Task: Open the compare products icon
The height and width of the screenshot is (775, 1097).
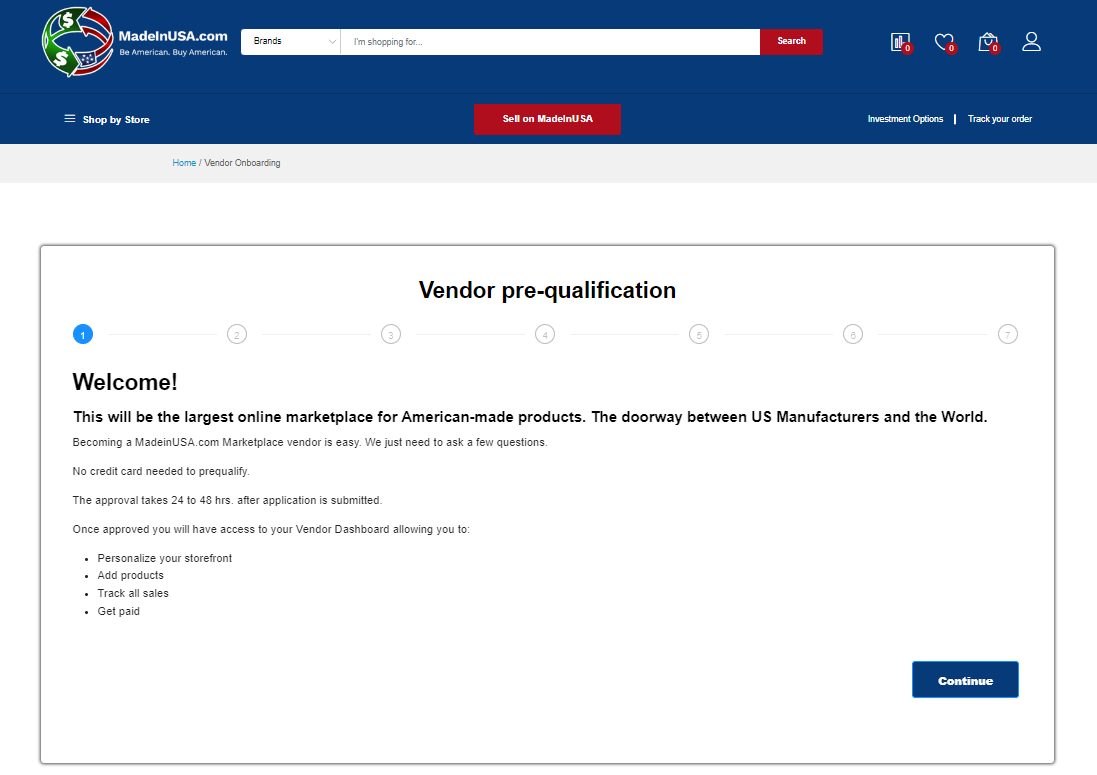Action: (901, 42)
